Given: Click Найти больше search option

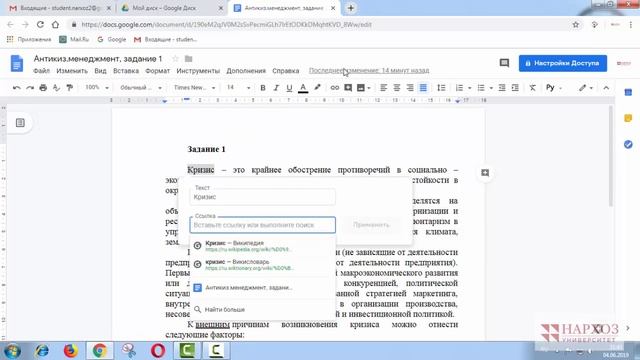Looking at the screenshot, I should [x=262, y=309].
